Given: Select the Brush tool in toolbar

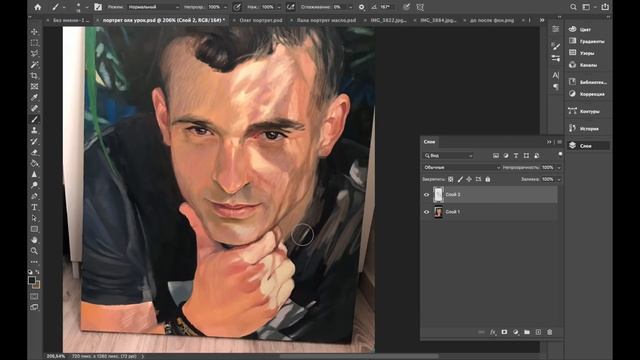Looking at the screenshot, I should pos(34,119).
